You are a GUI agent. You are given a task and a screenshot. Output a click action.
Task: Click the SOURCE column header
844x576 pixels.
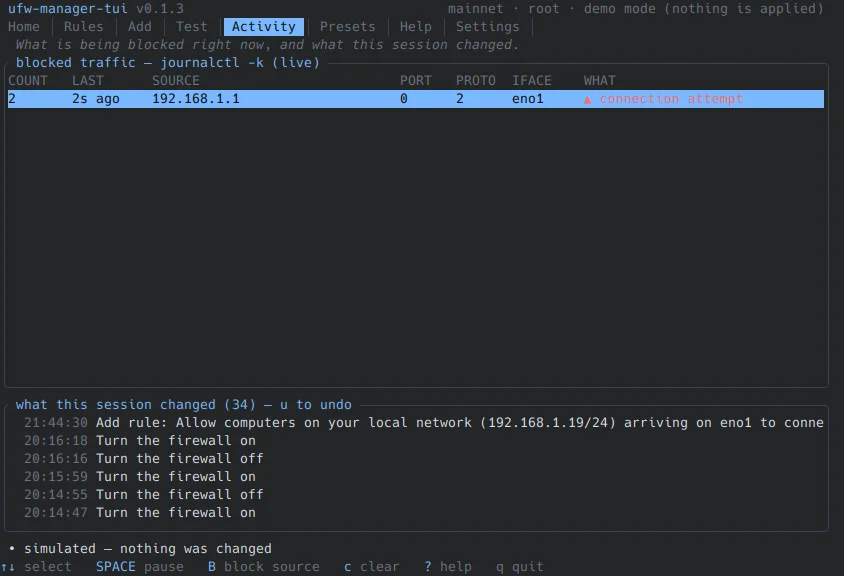coord(175,81)
